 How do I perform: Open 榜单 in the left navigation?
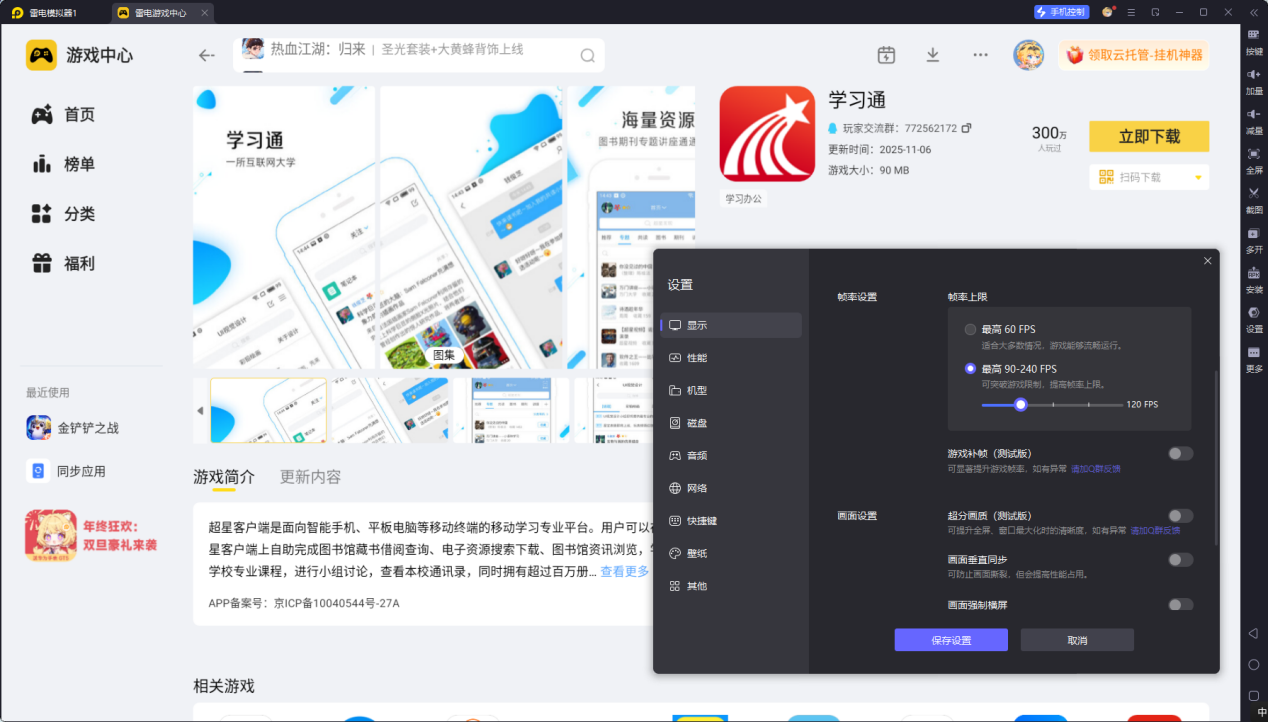pyautogui.click(x=64, y=164)
